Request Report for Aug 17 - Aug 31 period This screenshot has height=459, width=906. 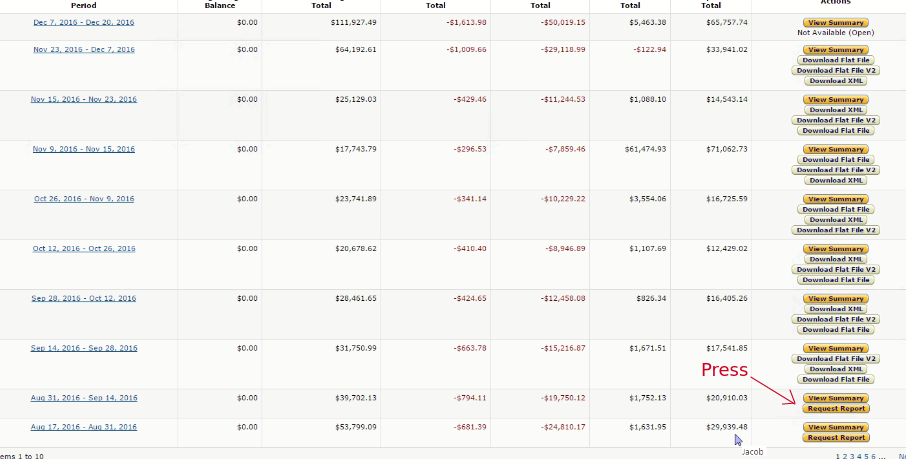pos(835,438)
